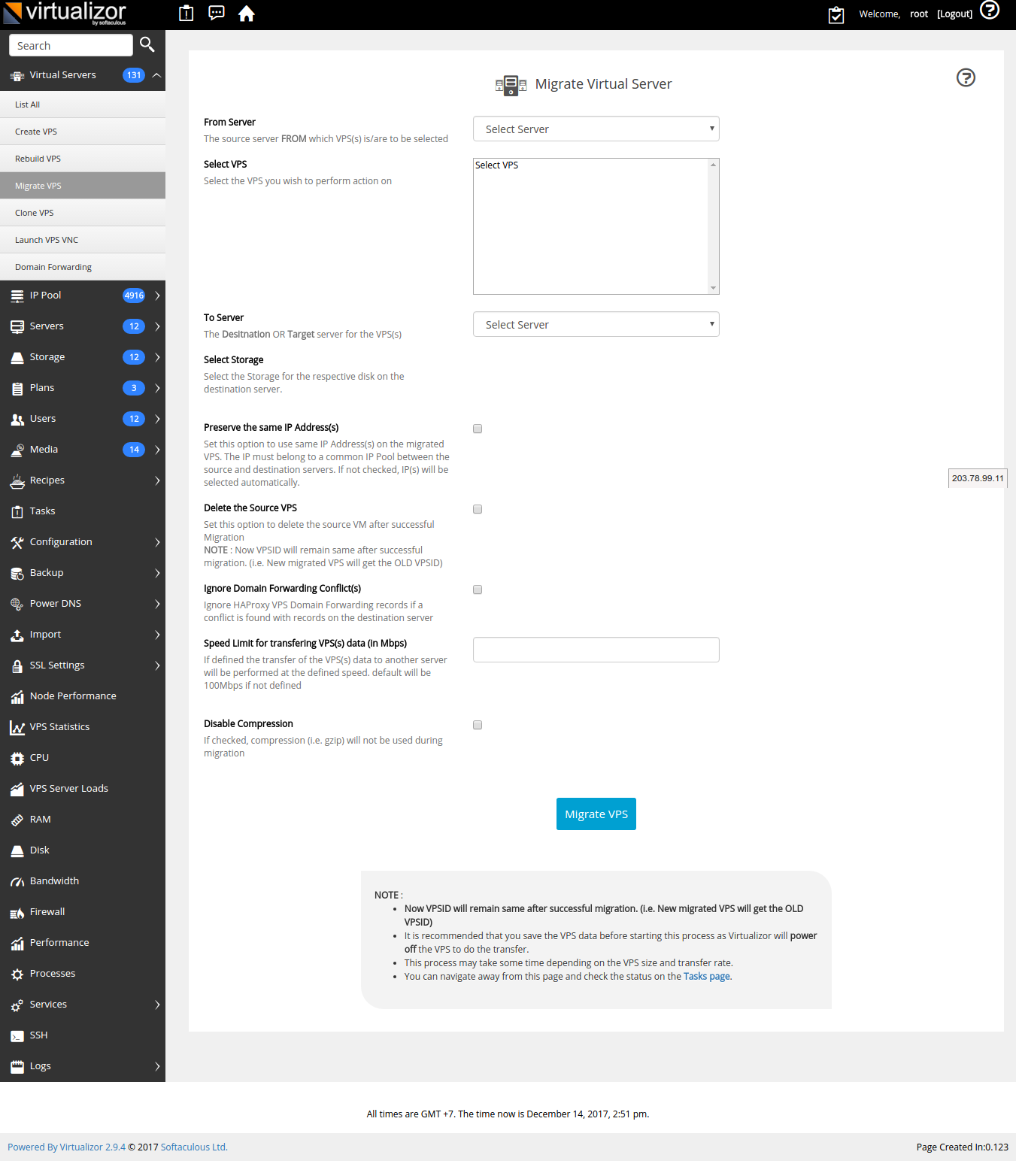The width and height of the screenshot is (1016, 1176).
Task: Click the Migrate VPS button
Action: click(596, 814)
